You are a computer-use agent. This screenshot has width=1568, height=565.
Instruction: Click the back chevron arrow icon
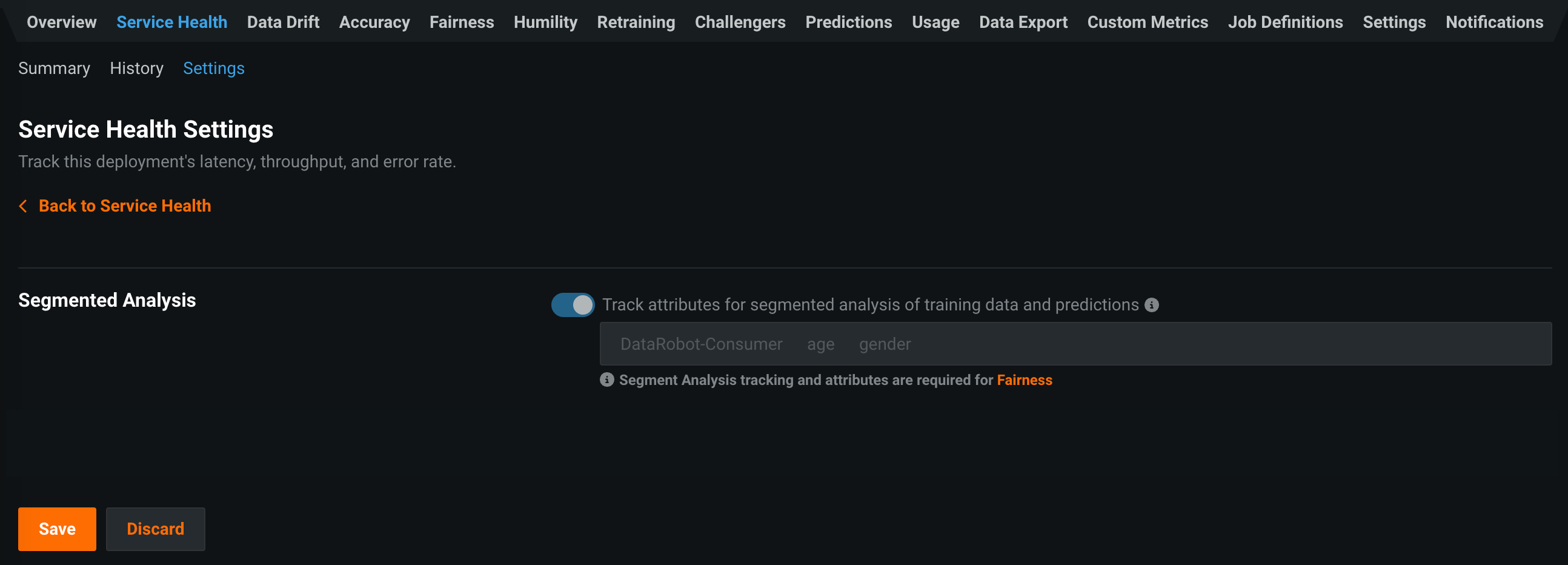coord(23,206)
